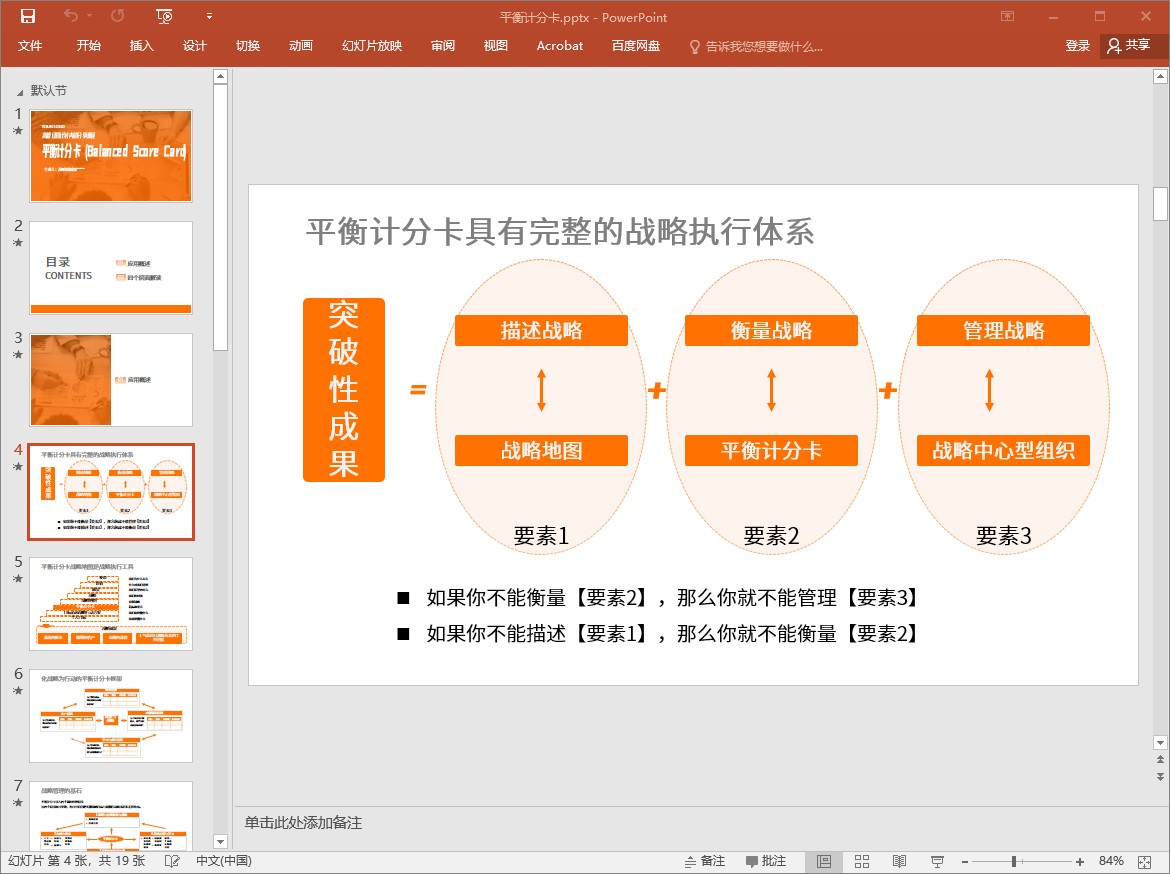Click the 共享 share button
1170x874 pixels.
tap(1129, 46)
